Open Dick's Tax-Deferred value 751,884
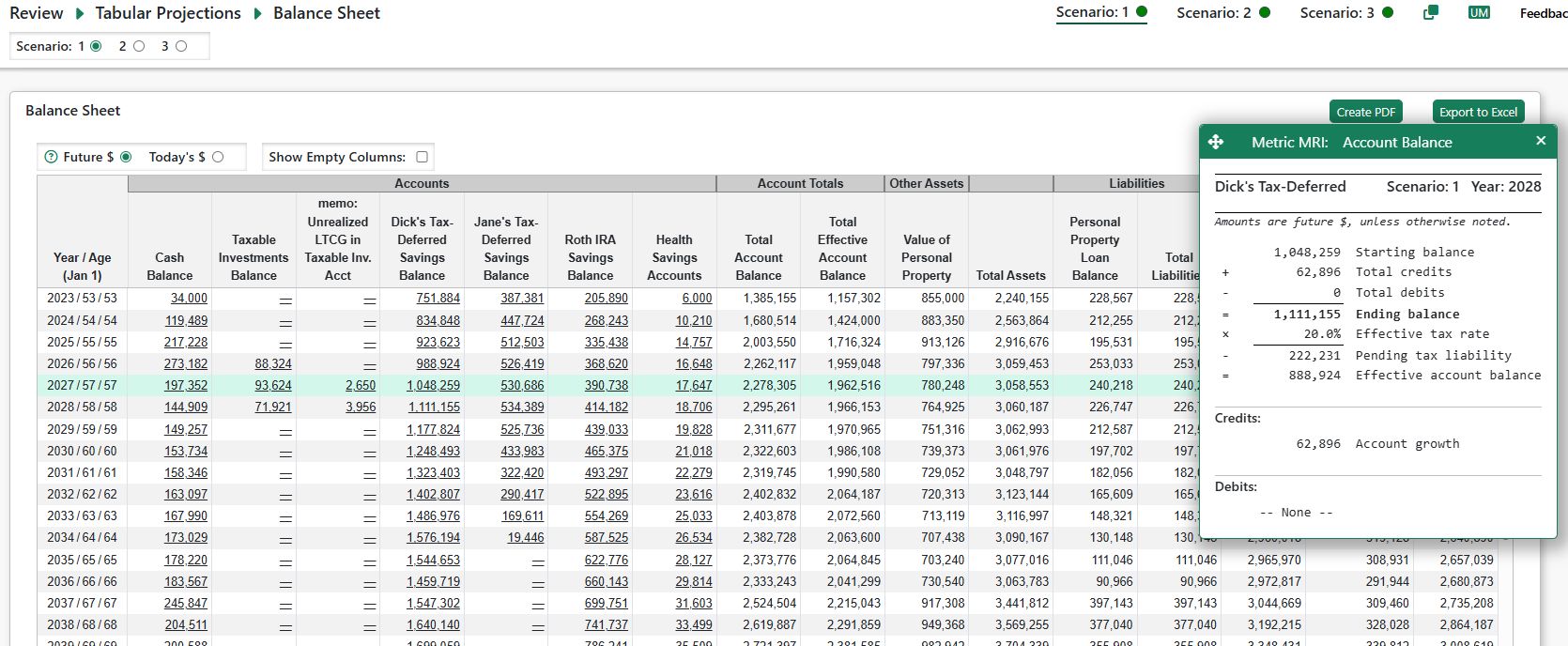This screenshot has height=646, width=1568. 438,298
